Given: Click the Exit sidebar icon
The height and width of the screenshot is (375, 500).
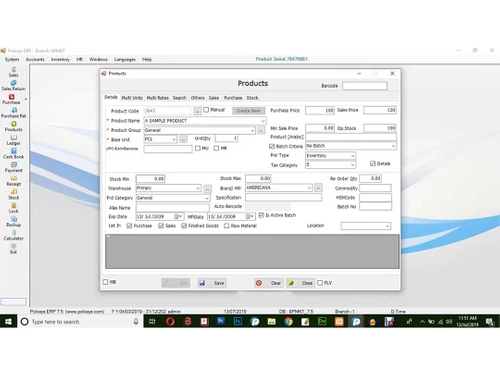Looking at the screenshot, I should pyautogui.click(x=14, y=249).
